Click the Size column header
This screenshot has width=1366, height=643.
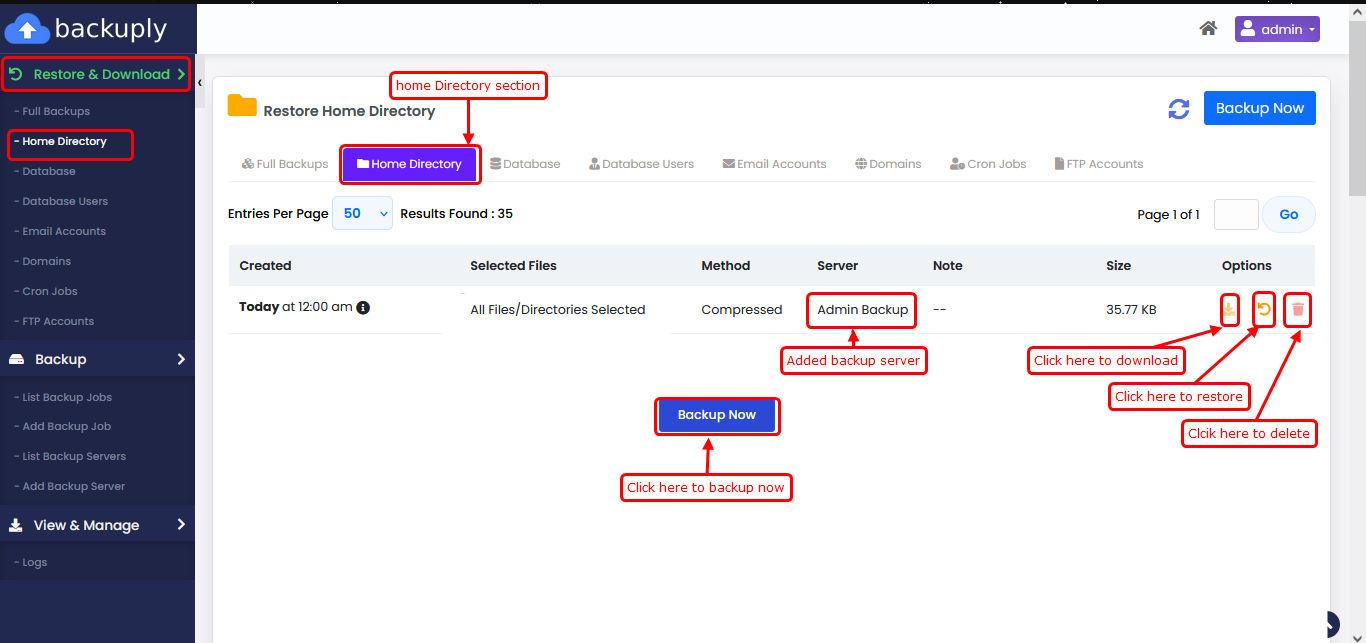coord(1118,266)
